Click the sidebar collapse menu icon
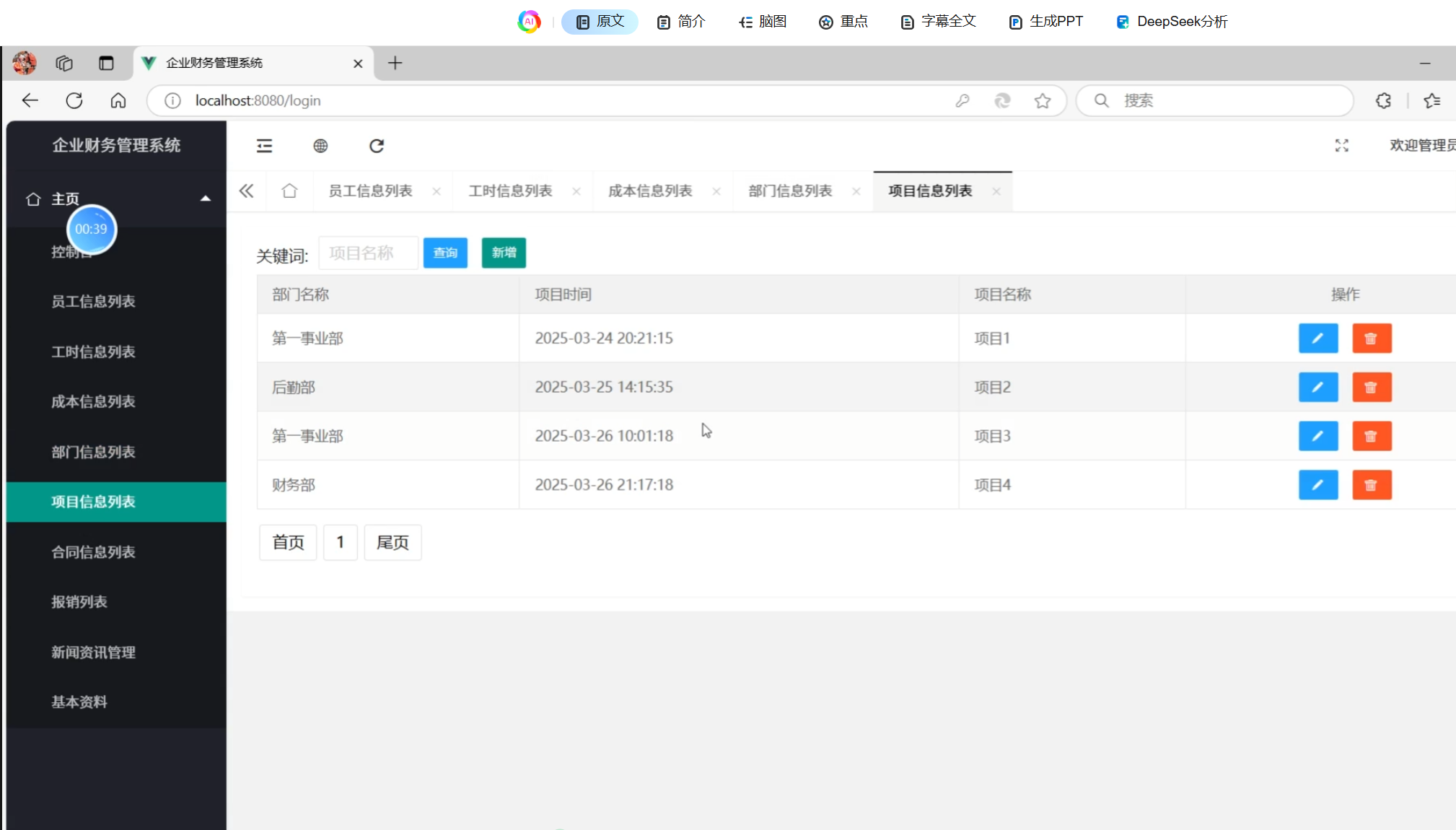Image resolution: width=1456 pixels, height=830 pixels. [264, 146]
